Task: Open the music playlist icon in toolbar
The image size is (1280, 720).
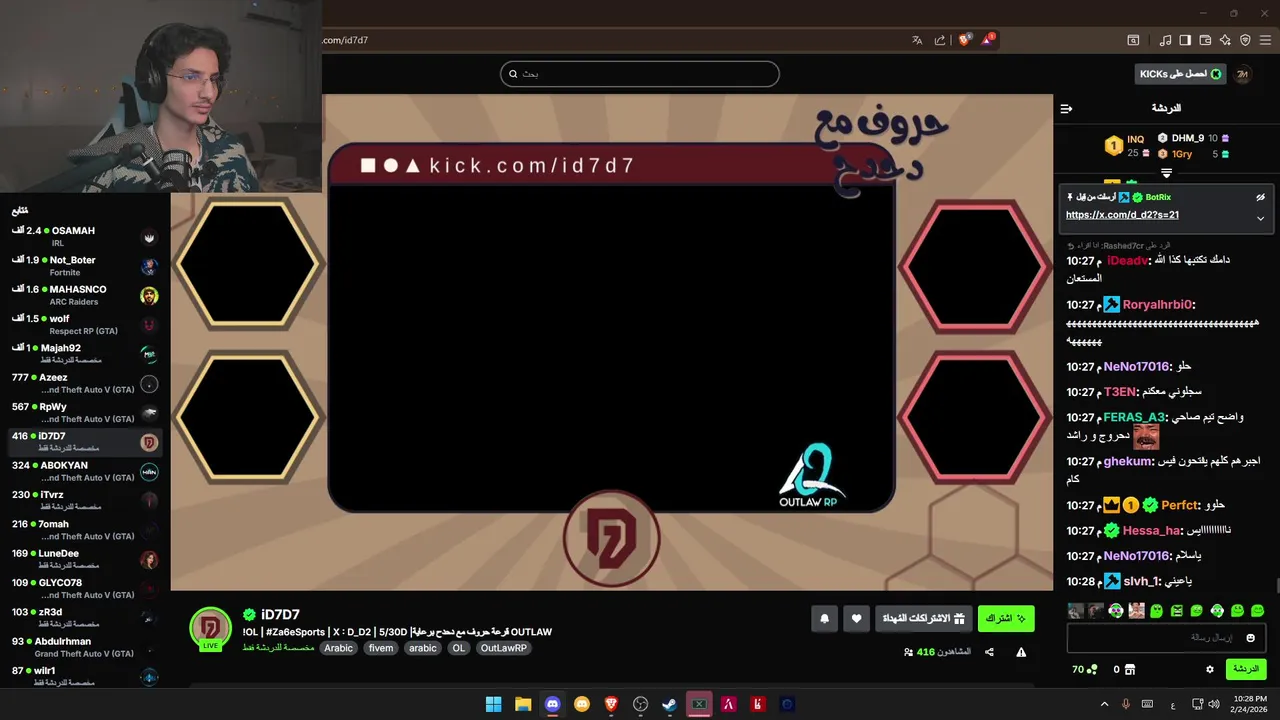Action: point(1165,40)
